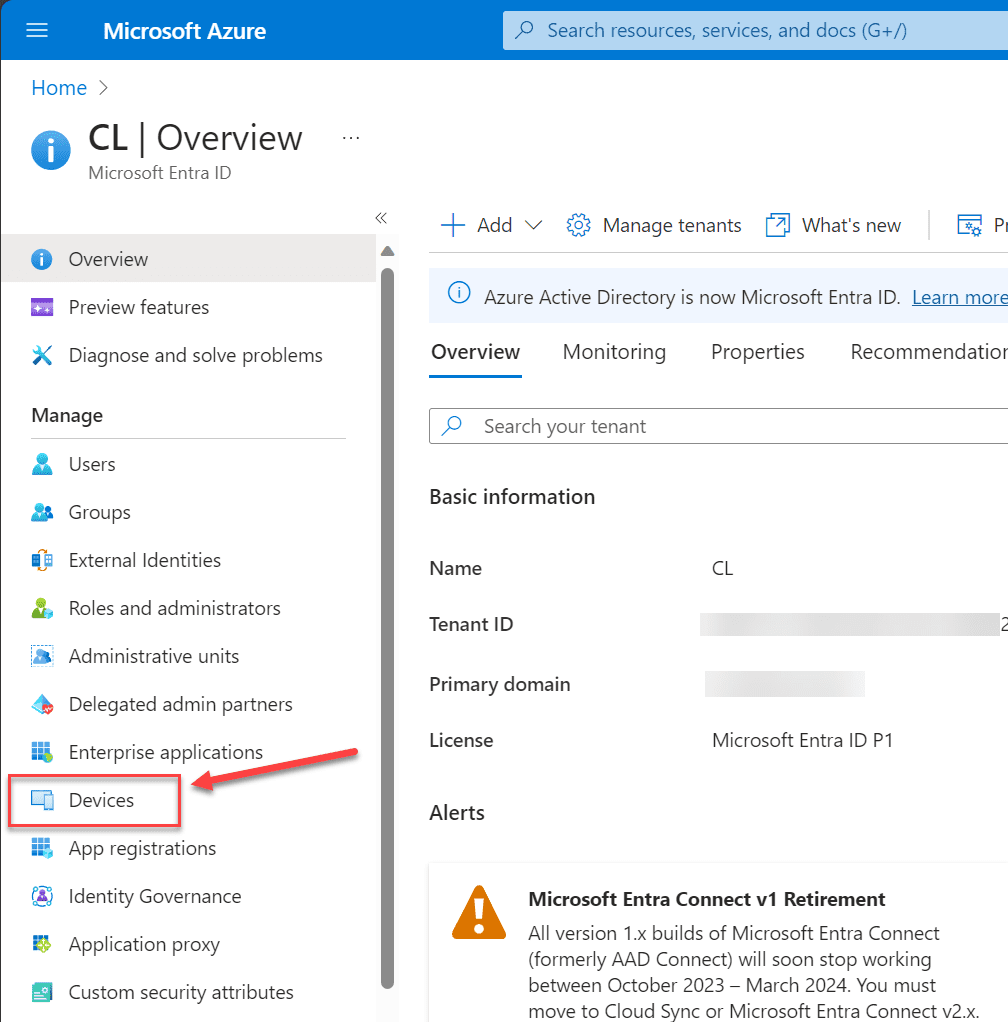Click the Microsoft Entra Connect v1 Retirement alert title
The height and width of the screenshot is (1022, 1008).
point(706,899)
